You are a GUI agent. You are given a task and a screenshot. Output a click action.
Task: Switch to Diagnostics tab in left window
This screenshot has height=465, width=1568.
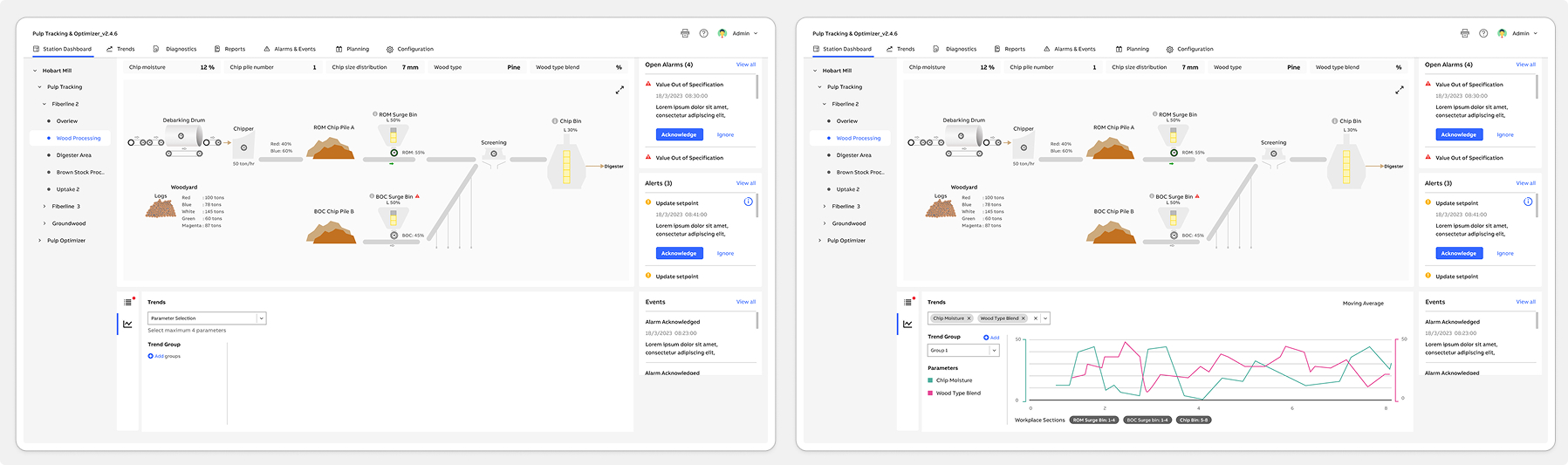pos(175,49)
